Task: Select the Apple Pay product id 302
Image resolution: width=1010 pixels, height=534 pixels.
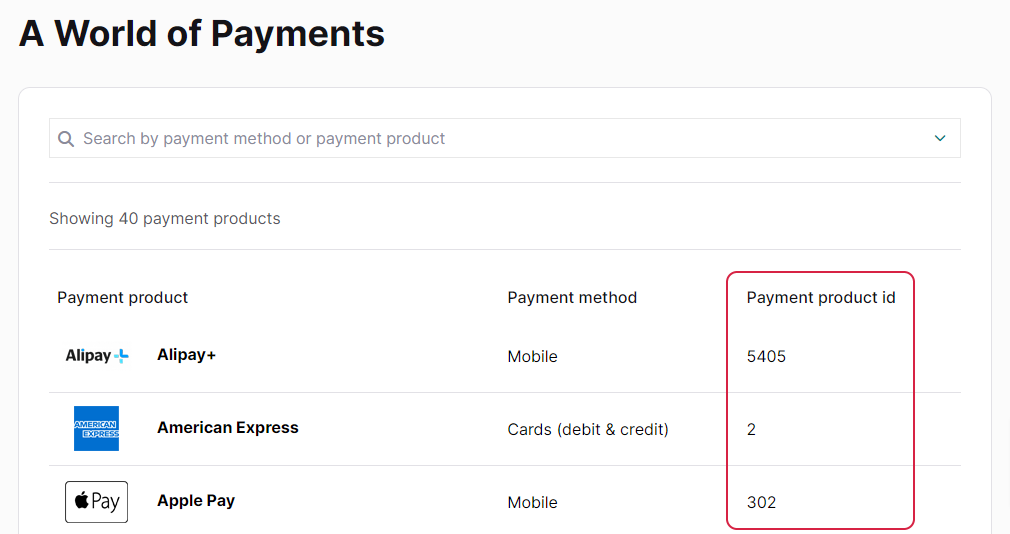Action: click(761, 502)
